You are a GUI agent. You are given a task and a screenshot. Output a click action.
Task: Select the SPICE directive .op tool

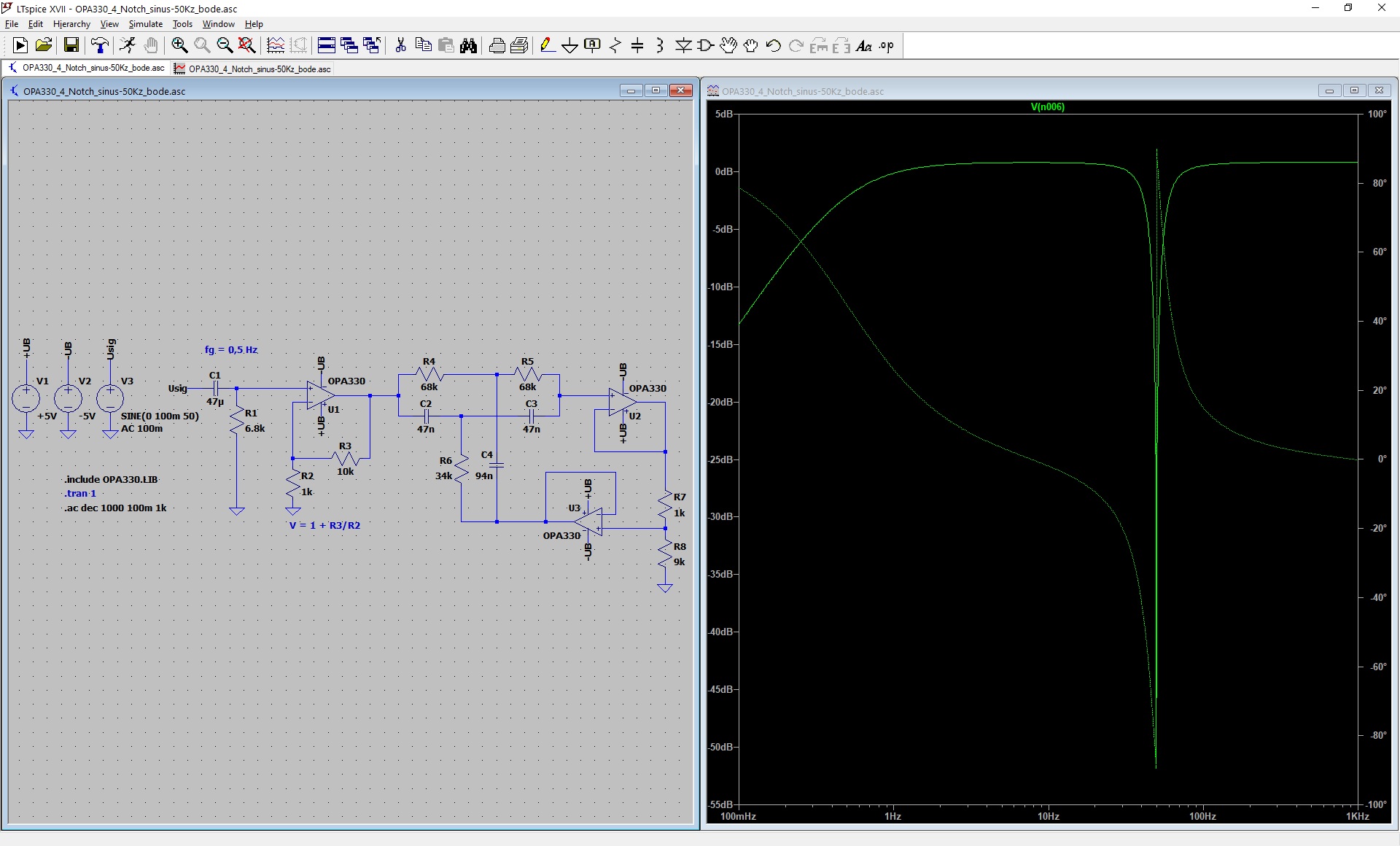(x=887, y=46)
